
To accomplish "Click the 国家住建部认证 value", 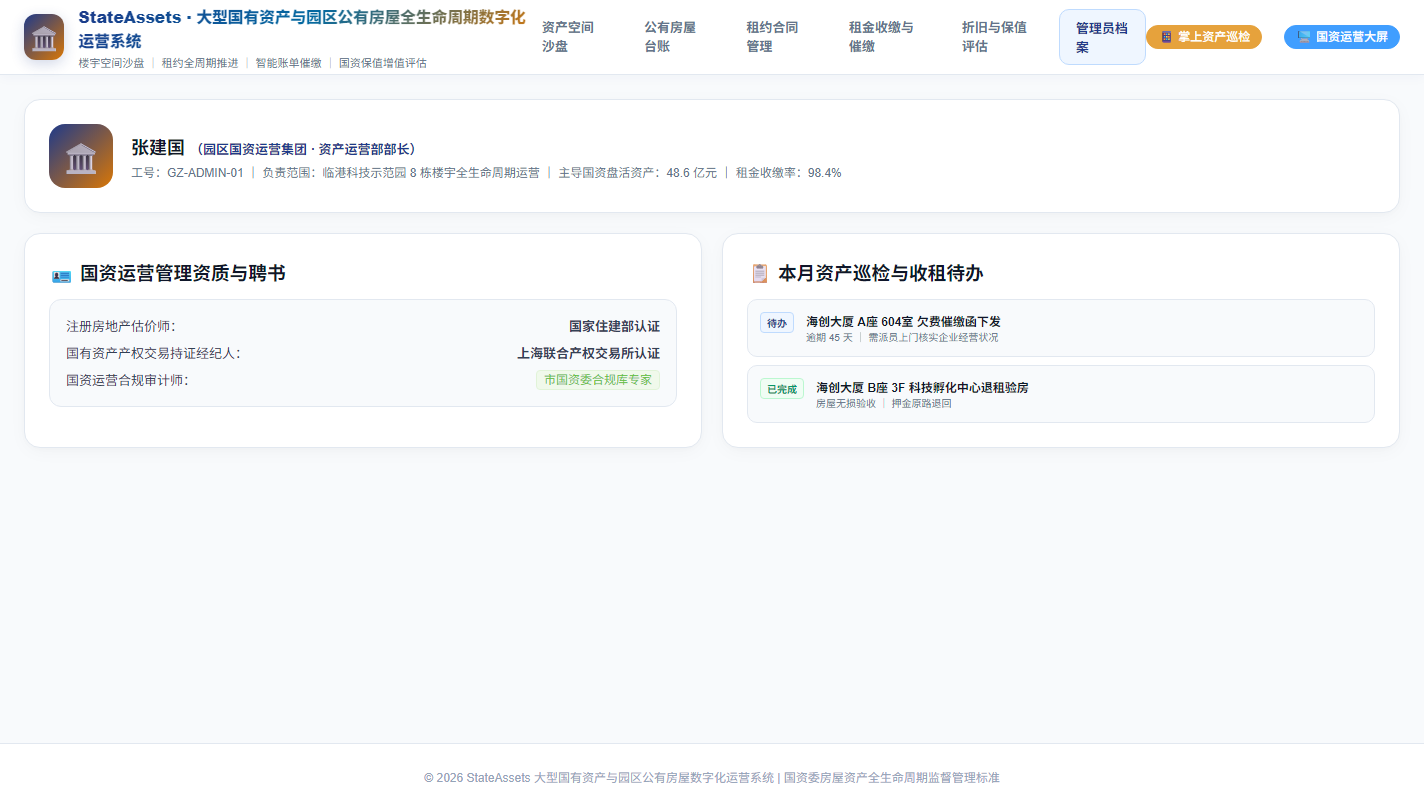I will pyautogui.click(x=615, y=326).
